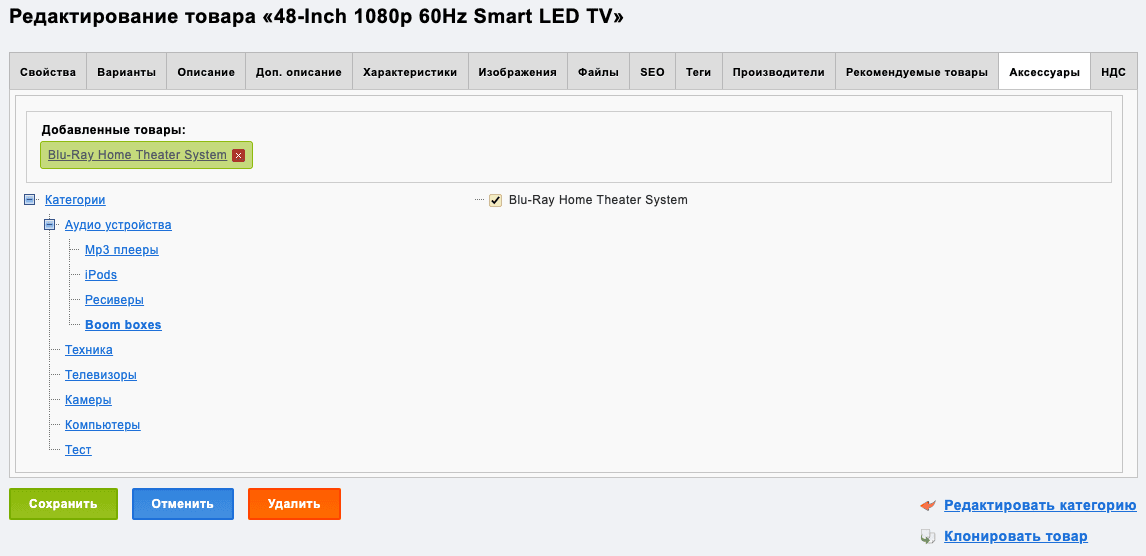Collapse the Аудио устройства minus box
Image resolution: width=1146 pixels, height=556 pixels.
[x=50, y=225]
